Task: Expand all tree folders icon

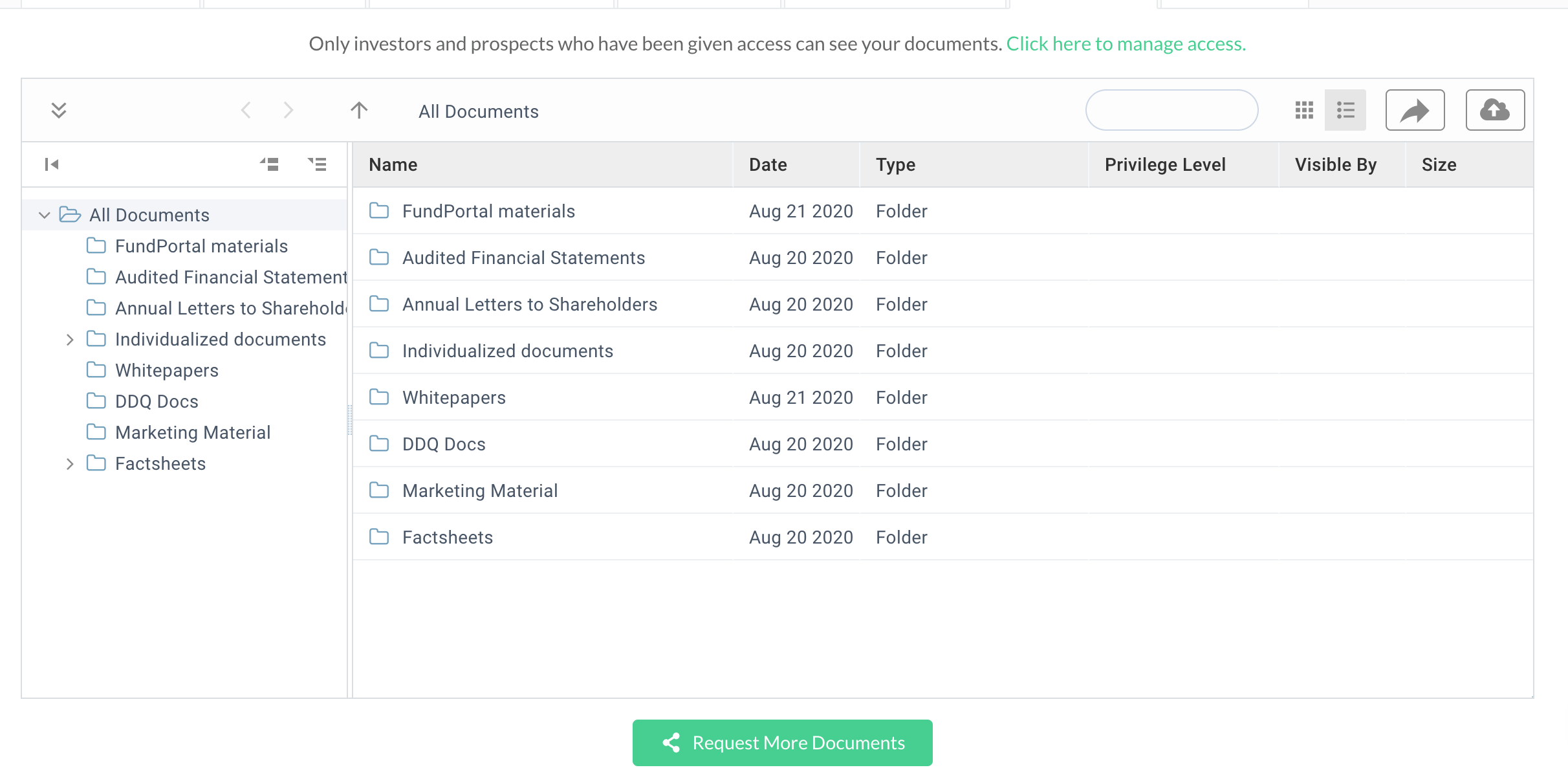Action: click(x=318, y=165)
